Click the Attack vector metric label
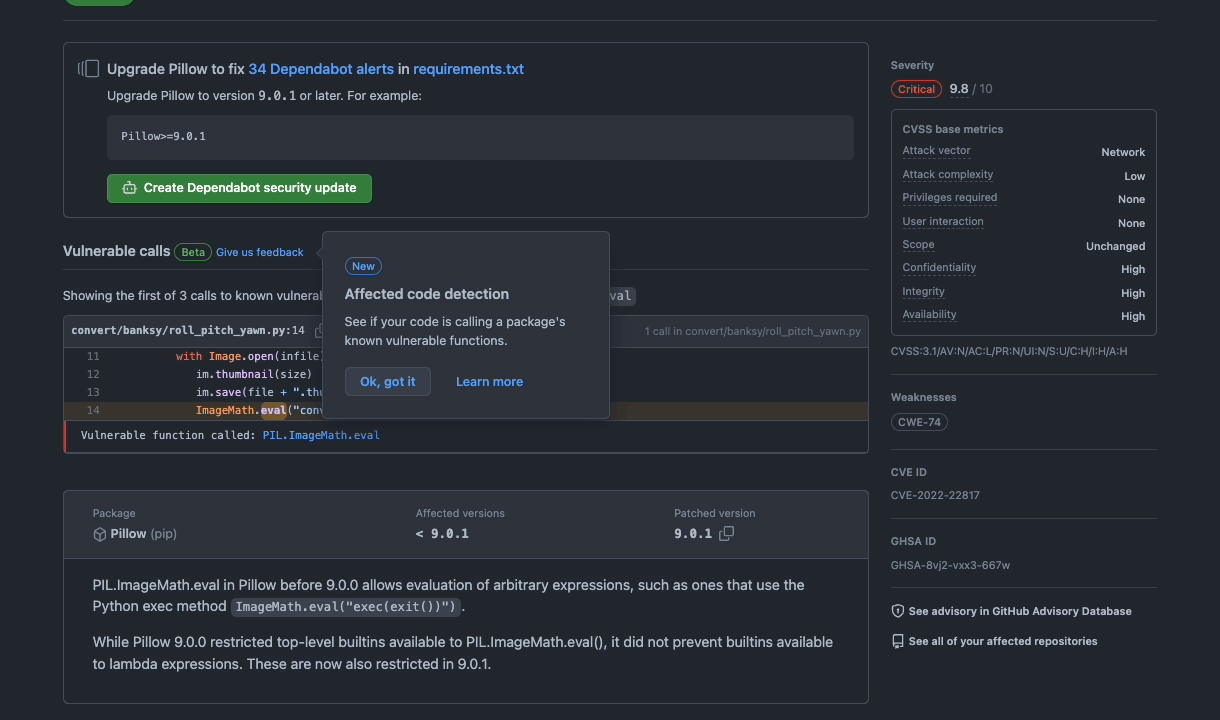1220x720 pixels. 936,151
